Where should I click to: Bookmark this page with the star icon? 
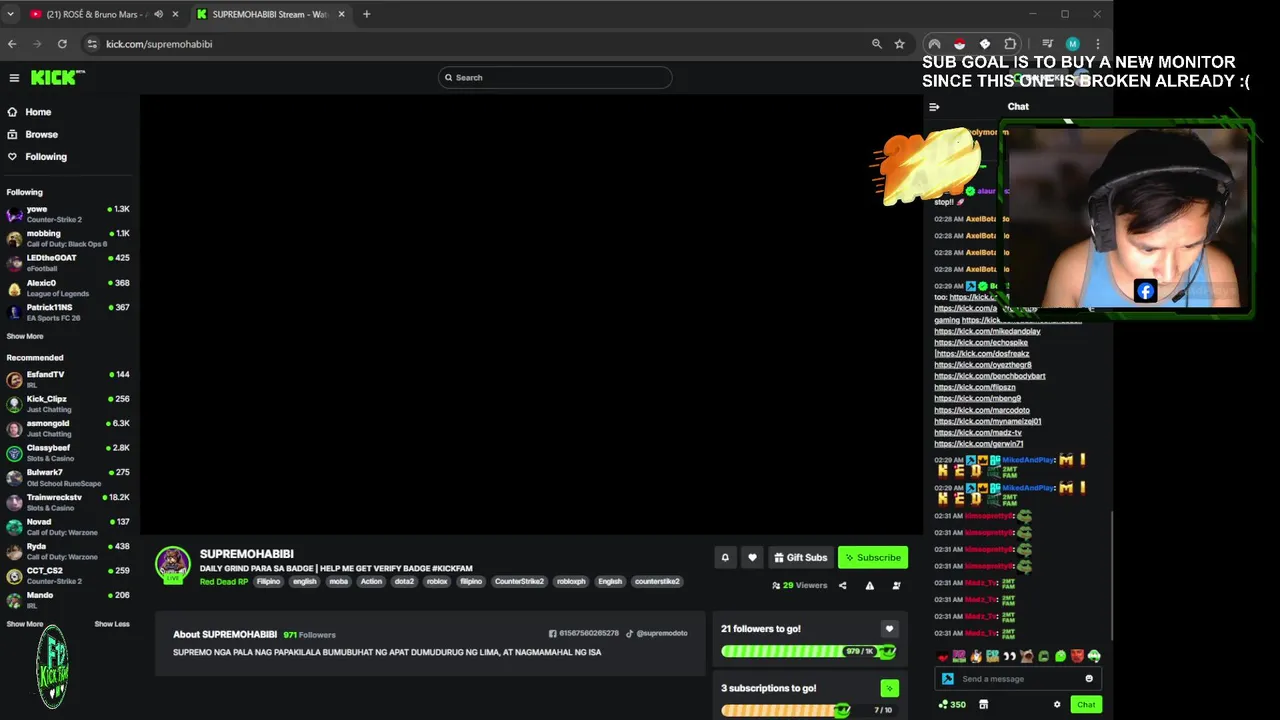pyautogui.click(x=899, y=44)
